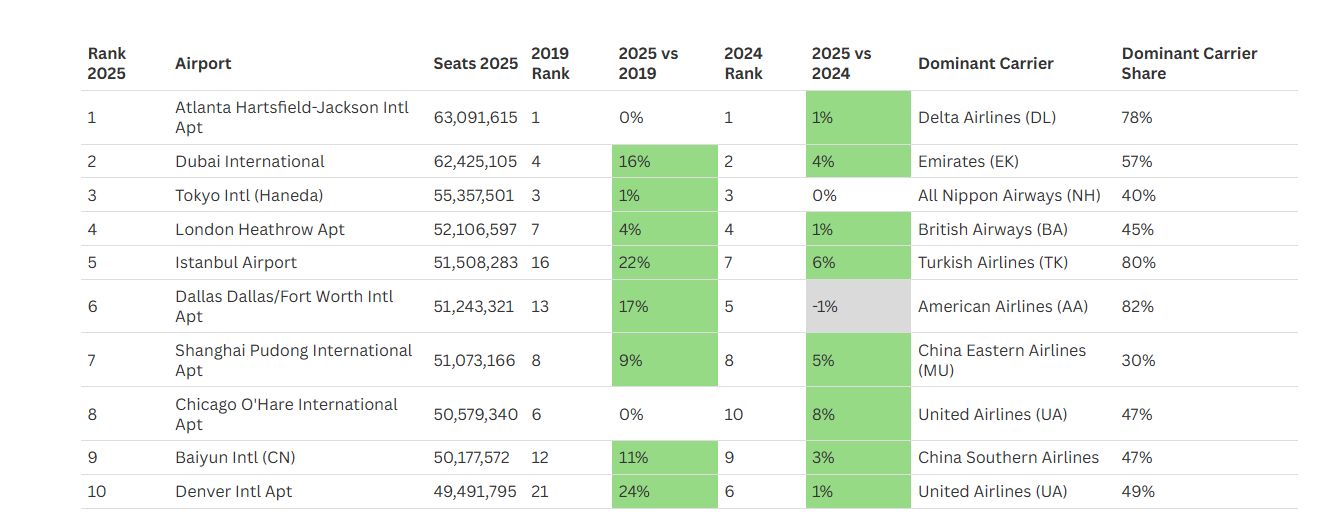The width and height of the screenshot is (1322, 529).
Task: Select the green 22% cell for Istanbul
Action: point(664,262)
